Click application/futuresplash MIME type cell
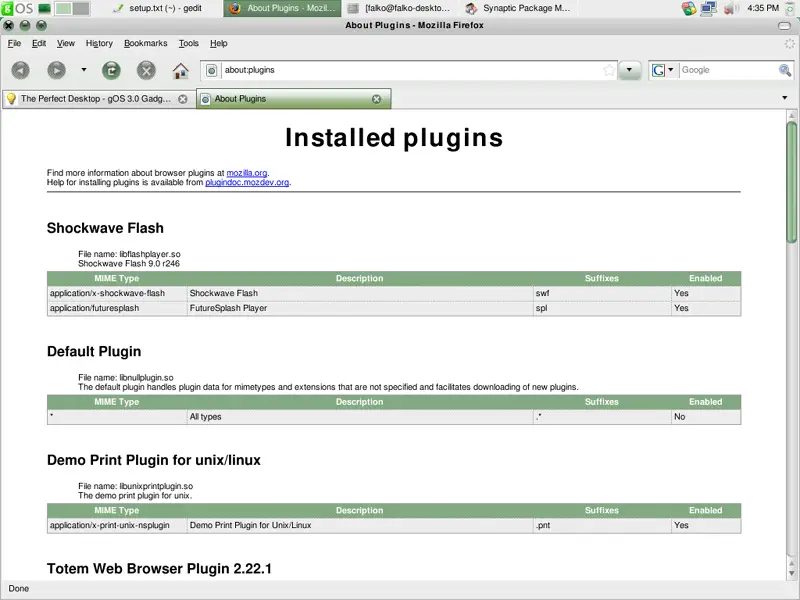Image resolution: width=800 pixels, height=600 pixels. click(117, 308)
